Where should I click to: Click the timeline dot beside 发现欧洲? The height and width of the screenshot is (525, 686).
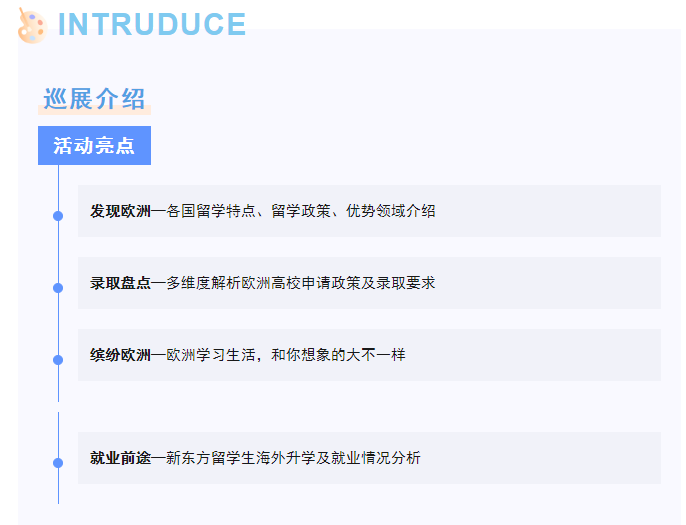58,216
